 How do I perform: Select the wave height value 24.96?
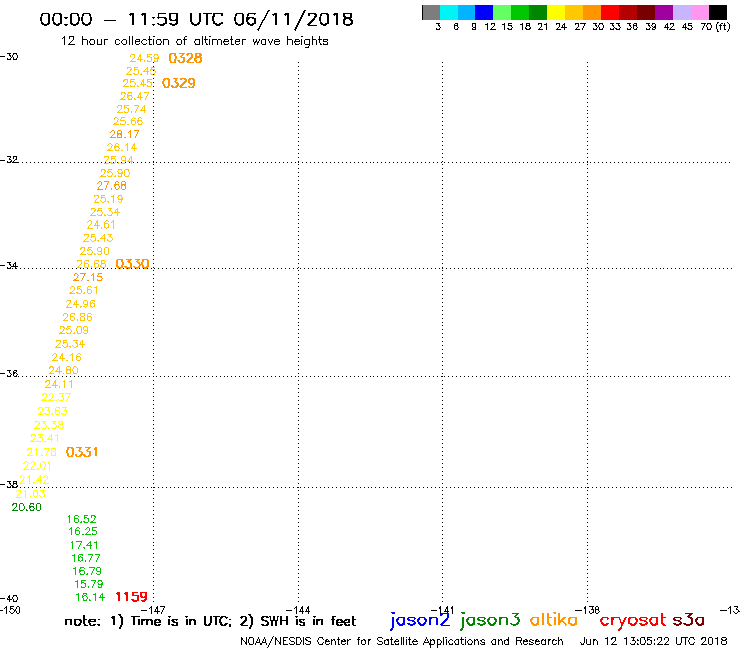pyautogui.click(x=81, y=304)
